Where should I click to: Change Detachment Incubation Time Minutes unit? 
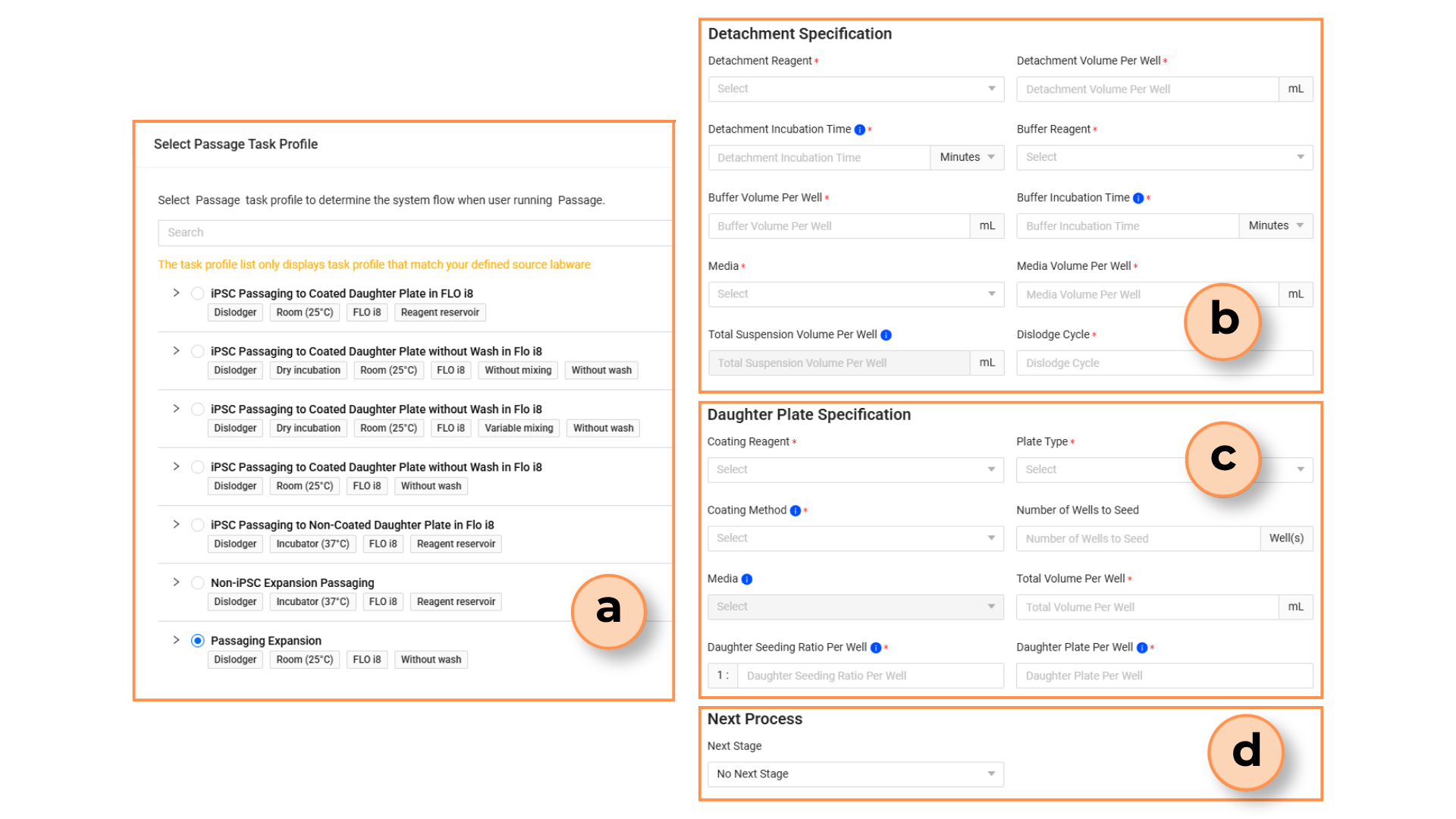pyautogui.click(x=968, y=157)
